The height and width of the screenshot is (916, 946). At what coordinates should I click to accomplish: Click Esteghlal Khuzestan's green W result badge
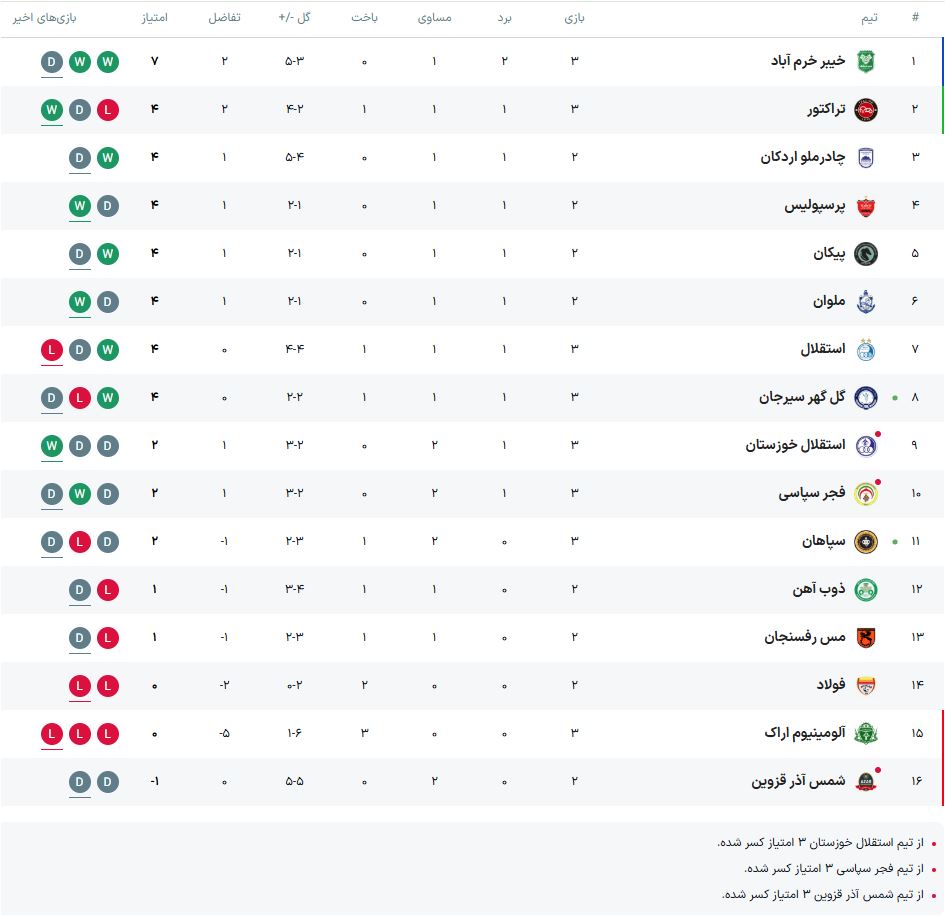52,445
